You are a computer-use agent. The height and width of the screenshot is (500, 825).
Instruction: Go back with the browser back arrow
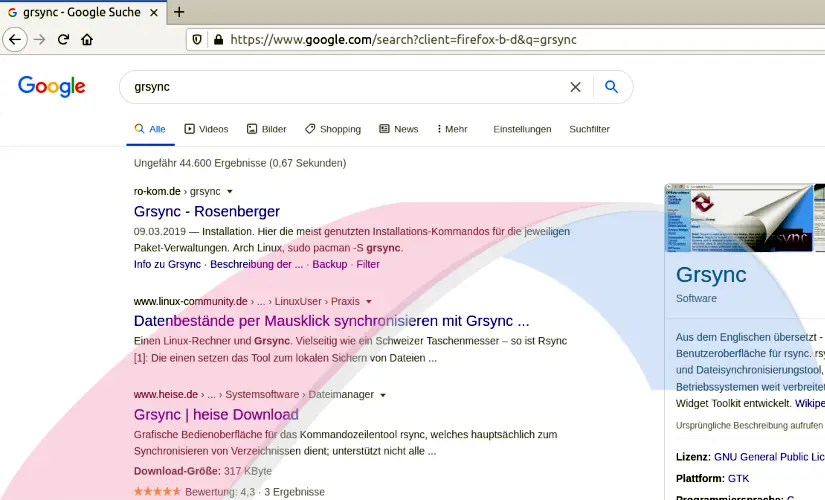pos(15,39)
